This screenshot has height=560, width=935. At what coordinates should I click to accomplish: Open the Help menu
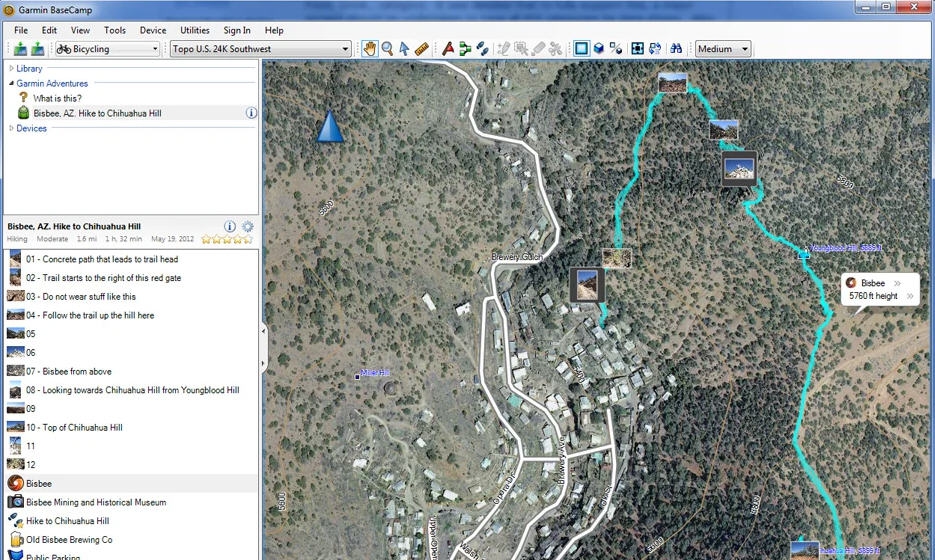click(x=274, y=30)
